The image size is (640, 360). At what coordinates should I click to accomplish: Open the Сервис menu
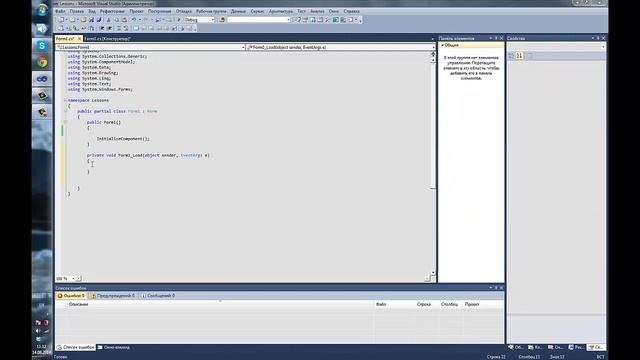tap(257, 11)
